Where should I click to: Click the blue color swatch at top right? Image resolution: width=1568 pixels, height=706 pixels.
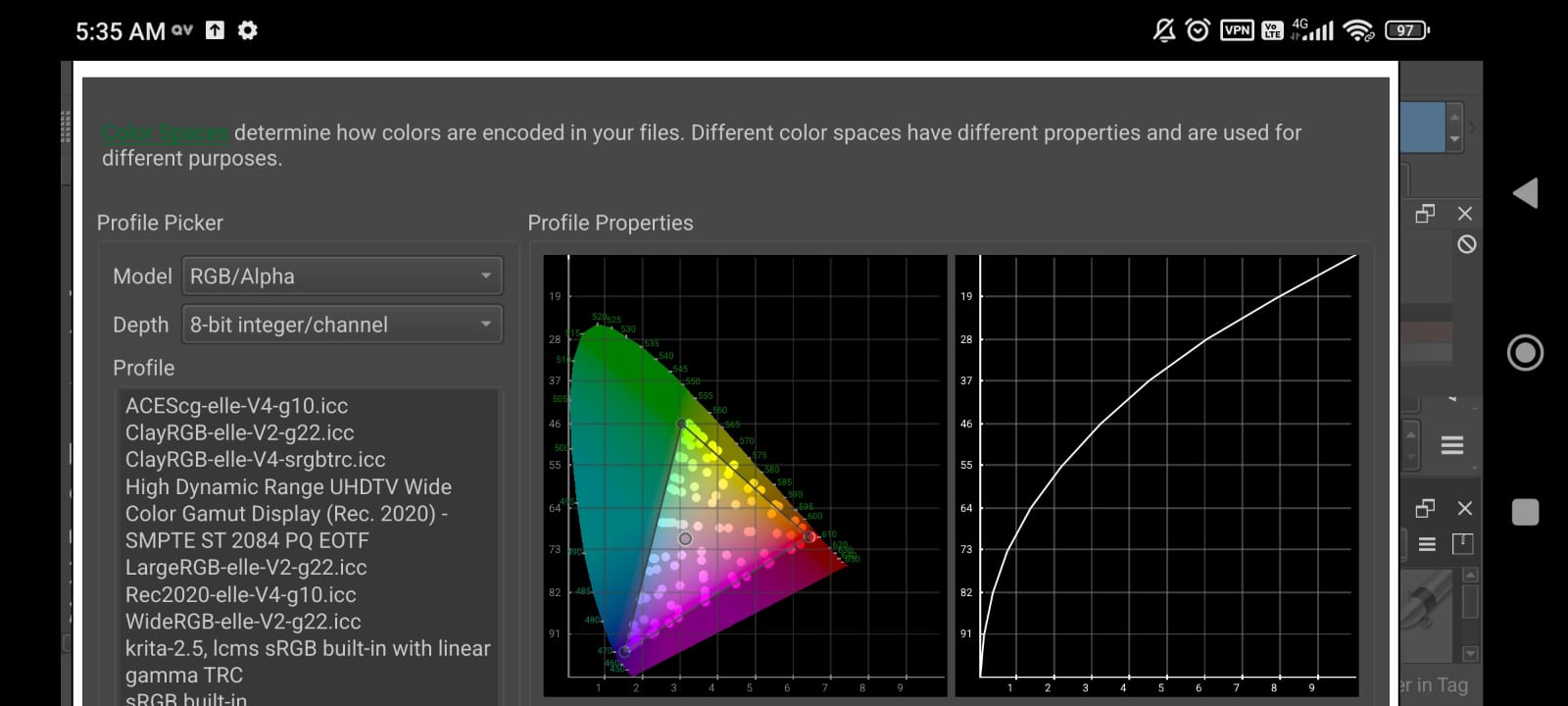pos(1421,127)
